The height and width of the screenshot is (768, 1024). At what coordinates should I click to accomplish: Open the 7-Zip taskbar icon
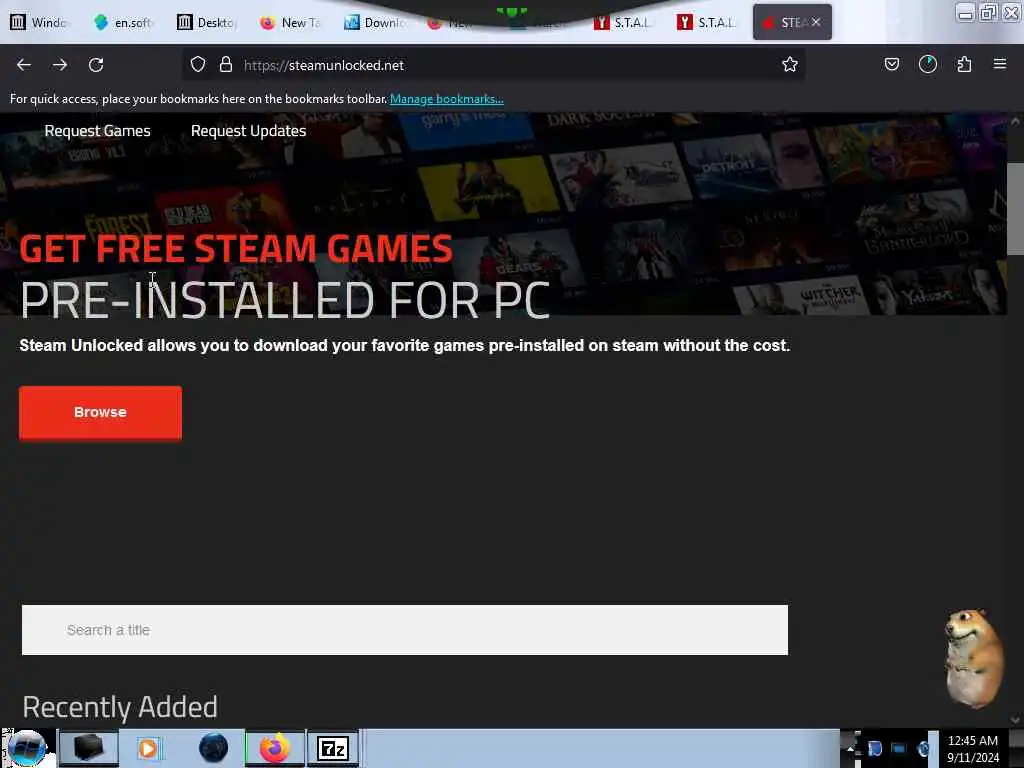point(333,748)
